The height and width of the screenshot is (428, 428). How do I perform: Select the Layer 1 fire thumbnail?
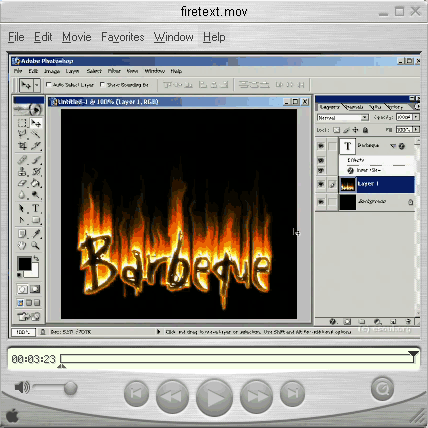348,184
